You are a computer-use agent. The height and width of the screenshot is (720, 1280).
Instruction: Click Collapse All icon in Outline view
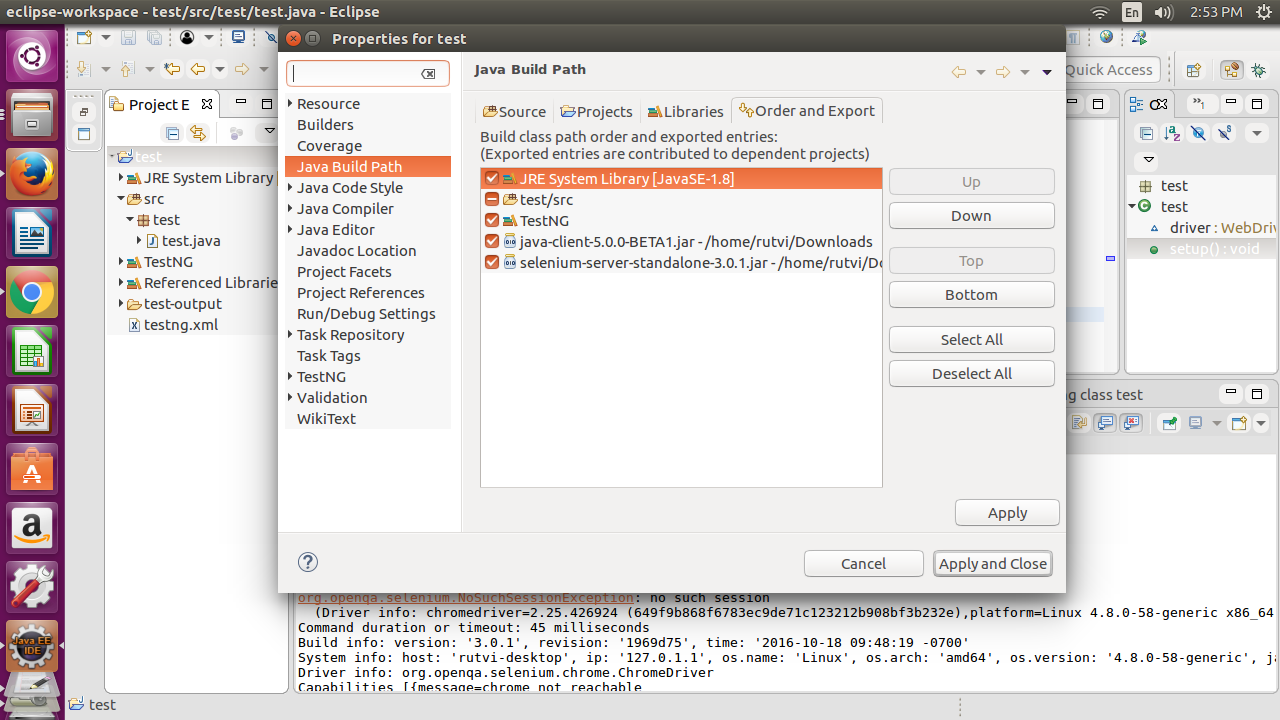(1147, 133)
